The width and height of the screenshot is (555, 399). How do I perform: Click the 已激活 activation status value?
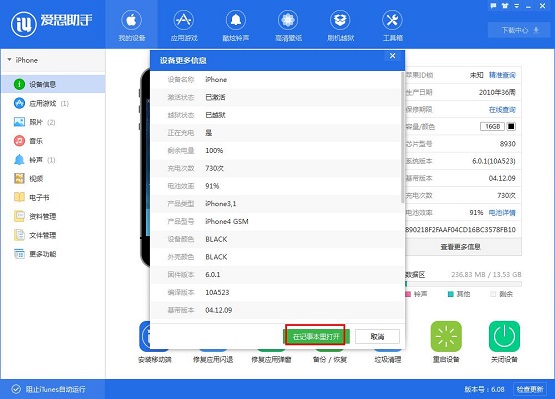[x=215, y=97]
